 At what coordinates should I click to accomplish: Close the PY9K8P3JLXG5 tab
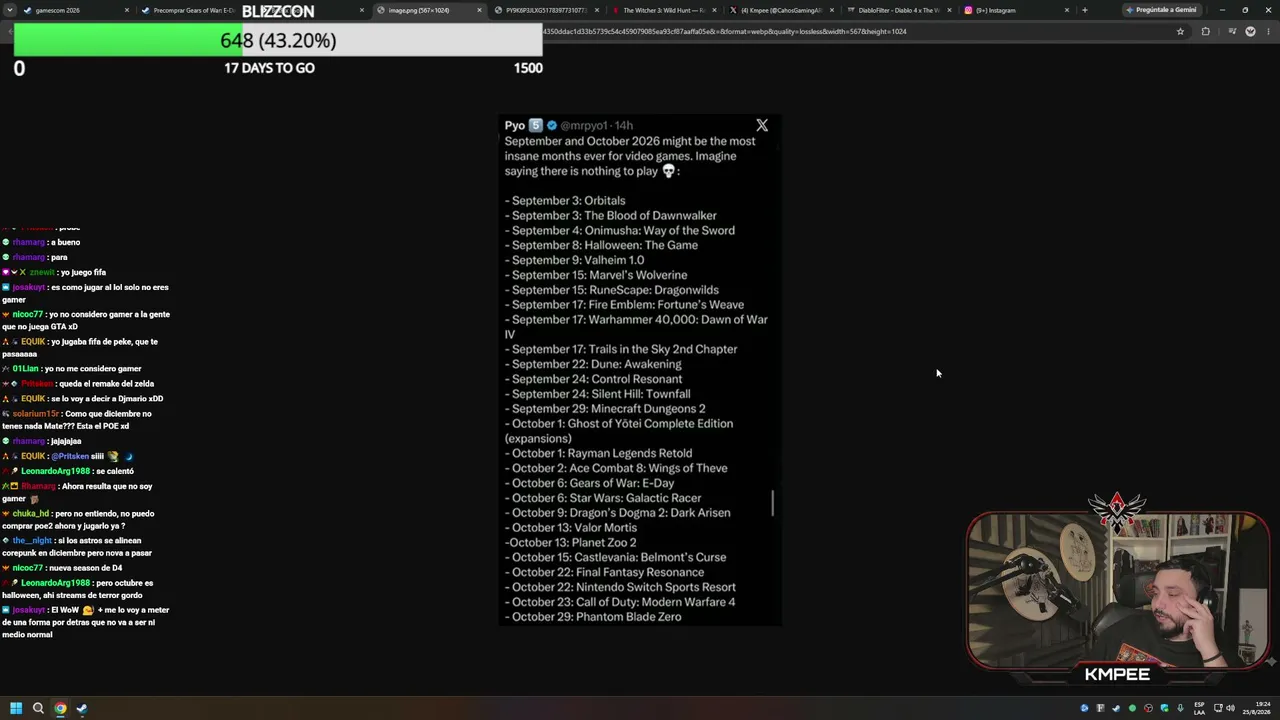[x=597, y=10]
